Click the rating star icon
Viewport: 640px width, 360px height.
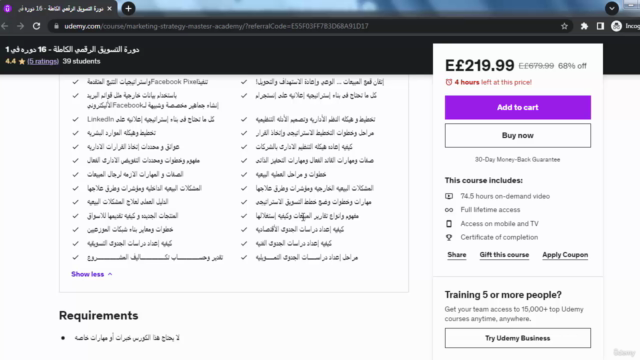click(x=22, y=61)
